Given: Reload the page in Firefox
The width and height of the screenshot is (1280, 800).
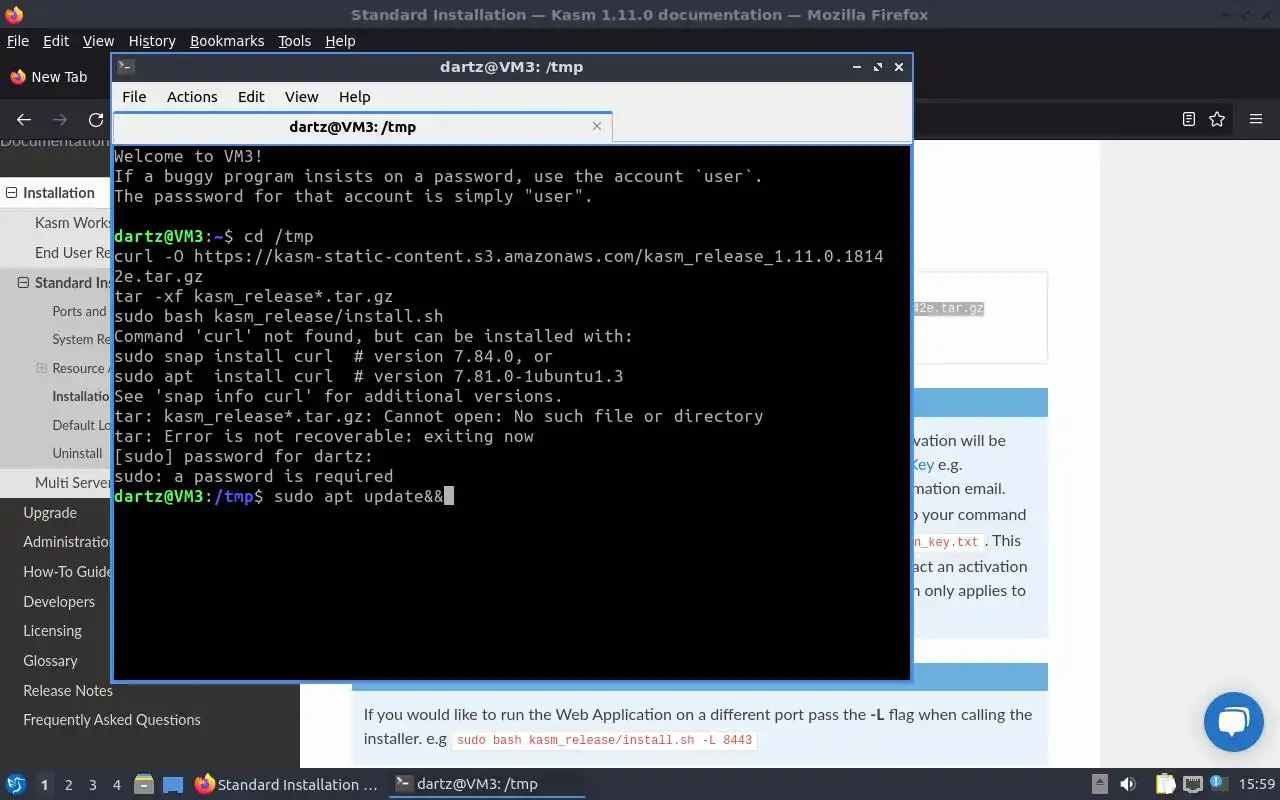Looking at the screenshot, I should click(96, 119).
